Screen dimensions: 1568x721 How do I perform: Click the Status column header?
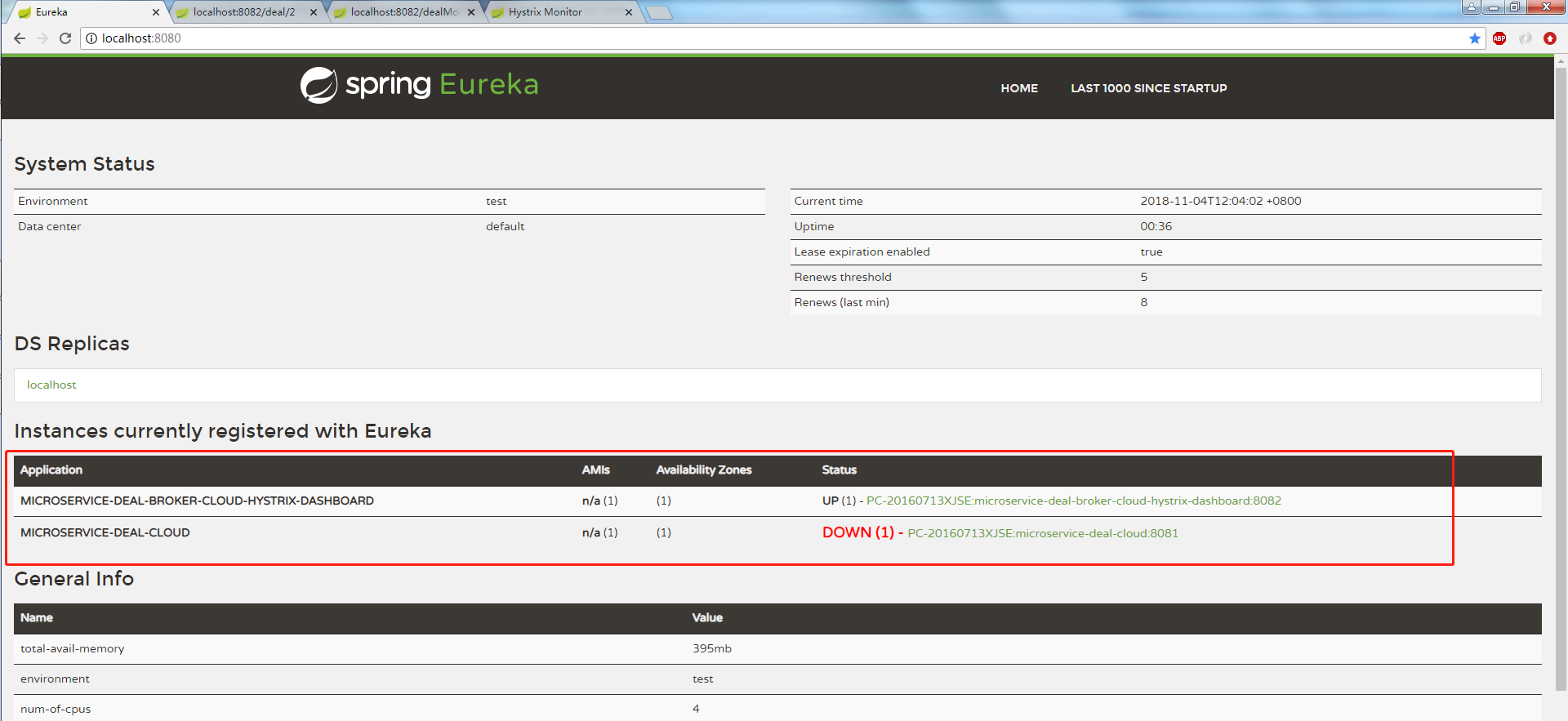840,470
